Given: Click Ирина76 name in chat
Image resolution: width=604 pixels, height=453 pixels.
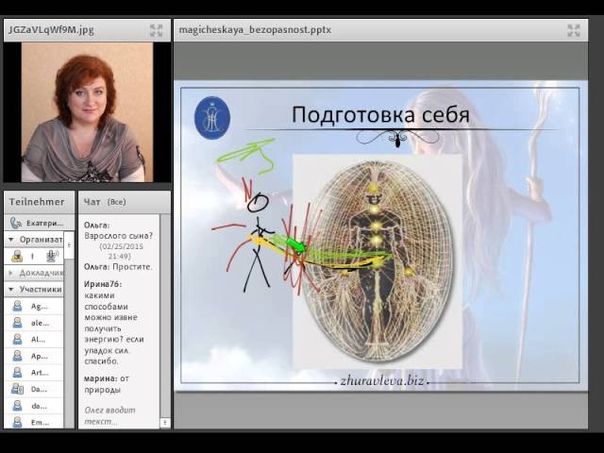Looking at the screenshot, I should (103, 284).
